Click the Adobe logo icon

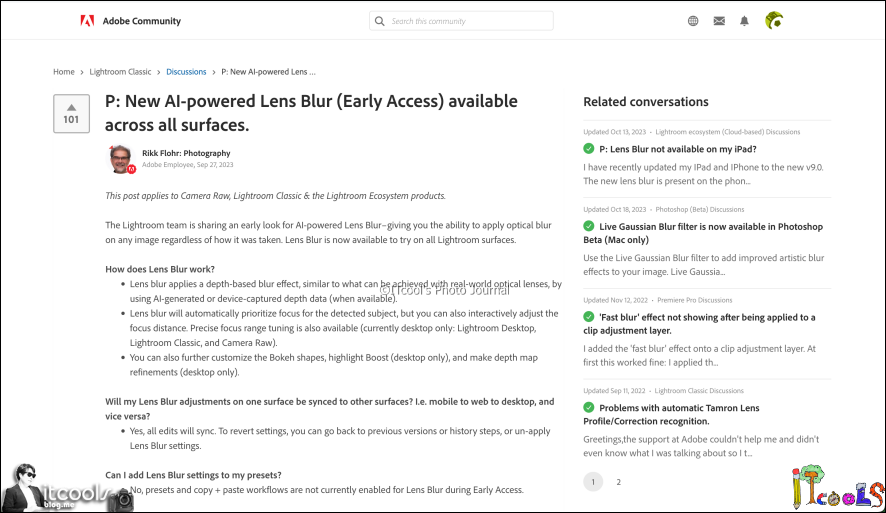pyautogui.click(x=87, y=20)
